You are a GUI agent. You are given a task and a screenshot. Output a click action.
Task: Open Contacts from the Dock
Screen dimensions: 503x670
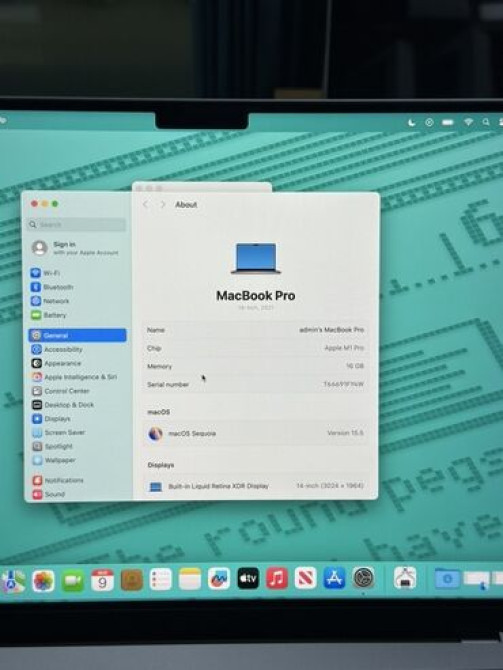[132, 580]
